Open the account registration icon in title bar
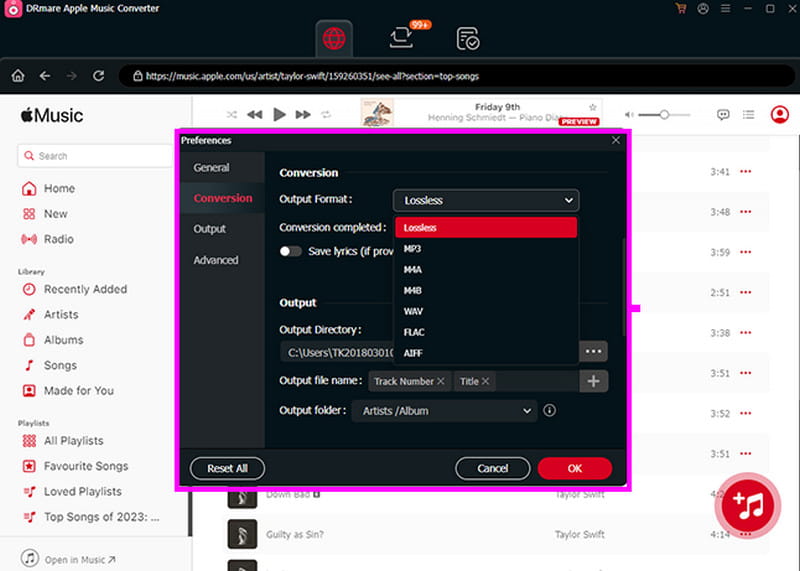800x571 pixels. pyautogui.click(x=703, y=9)
